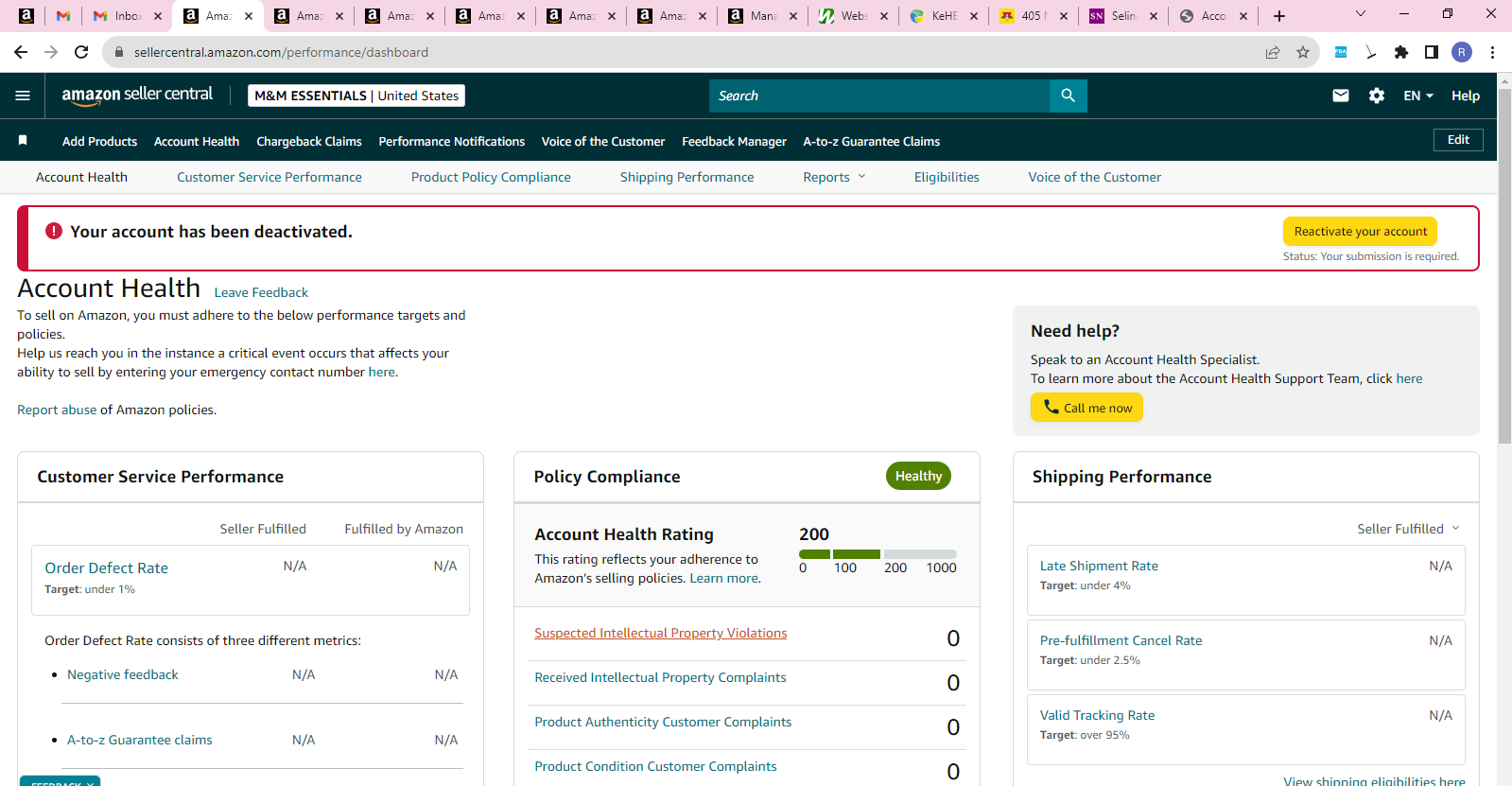The image size is (1512, 786).
Task: Click the Account Health Rating progress bar
Action: pyautogui.click(x=878, y=554)
